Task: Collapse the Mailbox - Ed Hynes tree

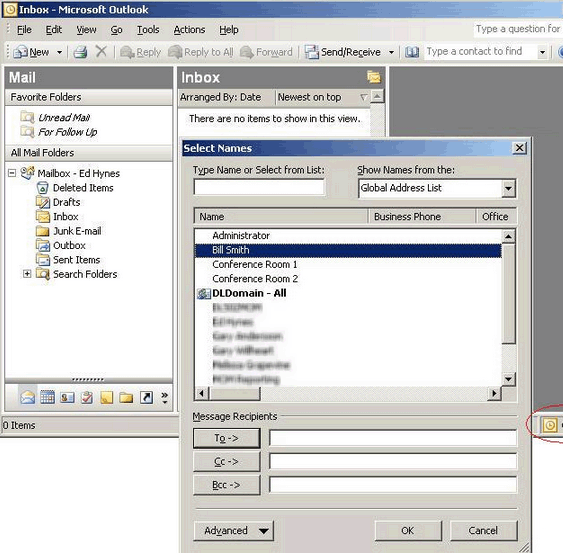Action: point(12,173)
